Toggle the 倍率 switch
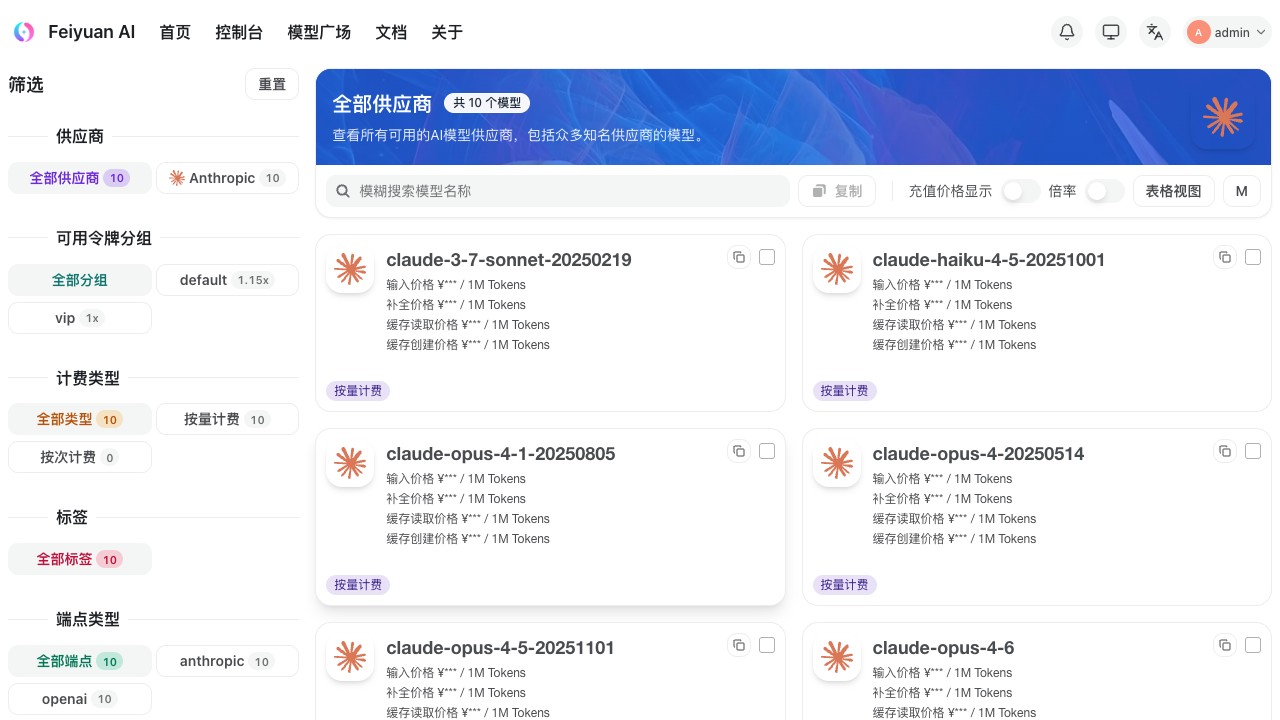Screen dimensions: 1280x720 (1105, 191)
